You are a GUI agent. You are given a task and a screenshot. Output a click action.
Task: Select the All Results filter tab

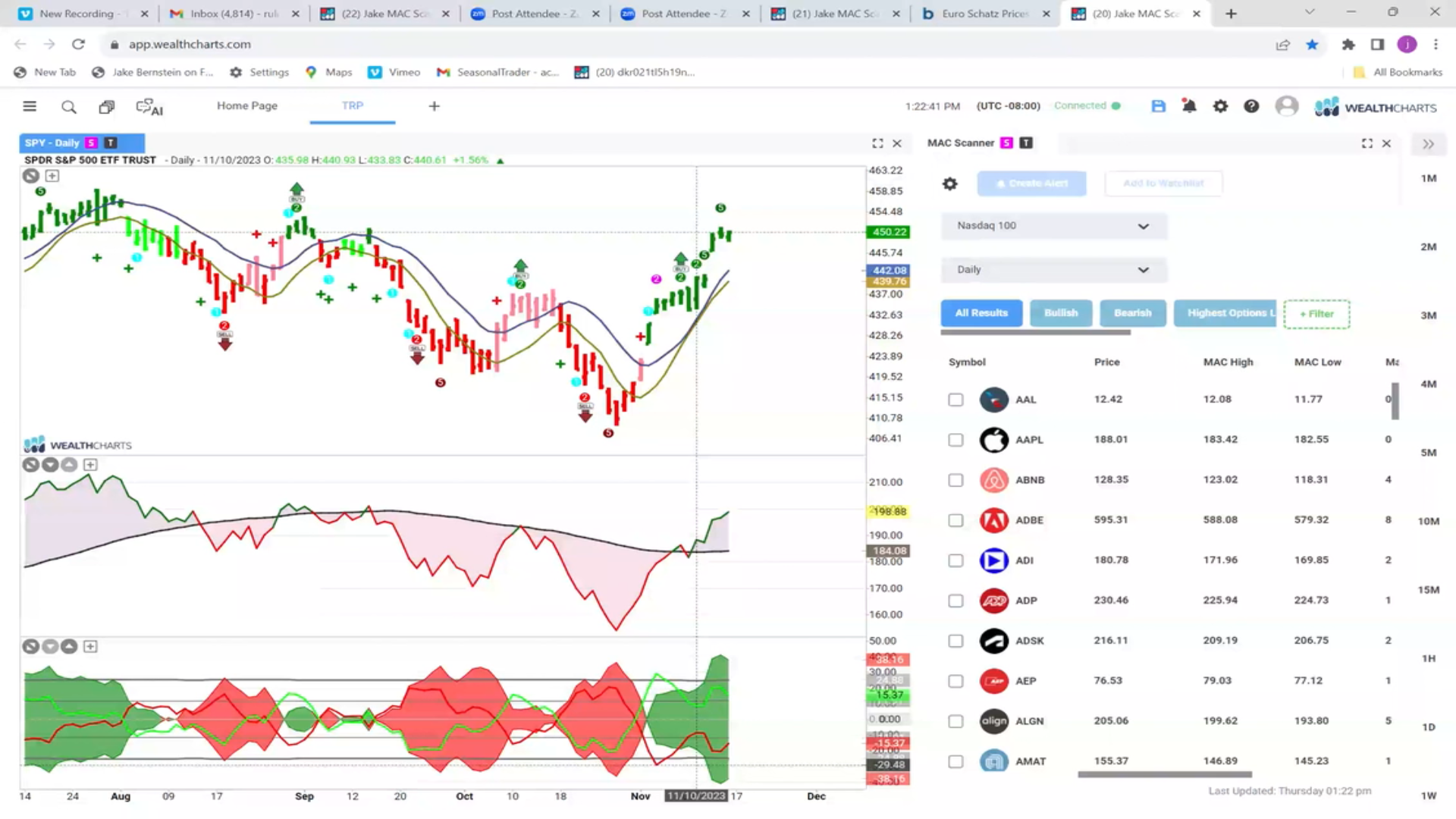[981, 313]
